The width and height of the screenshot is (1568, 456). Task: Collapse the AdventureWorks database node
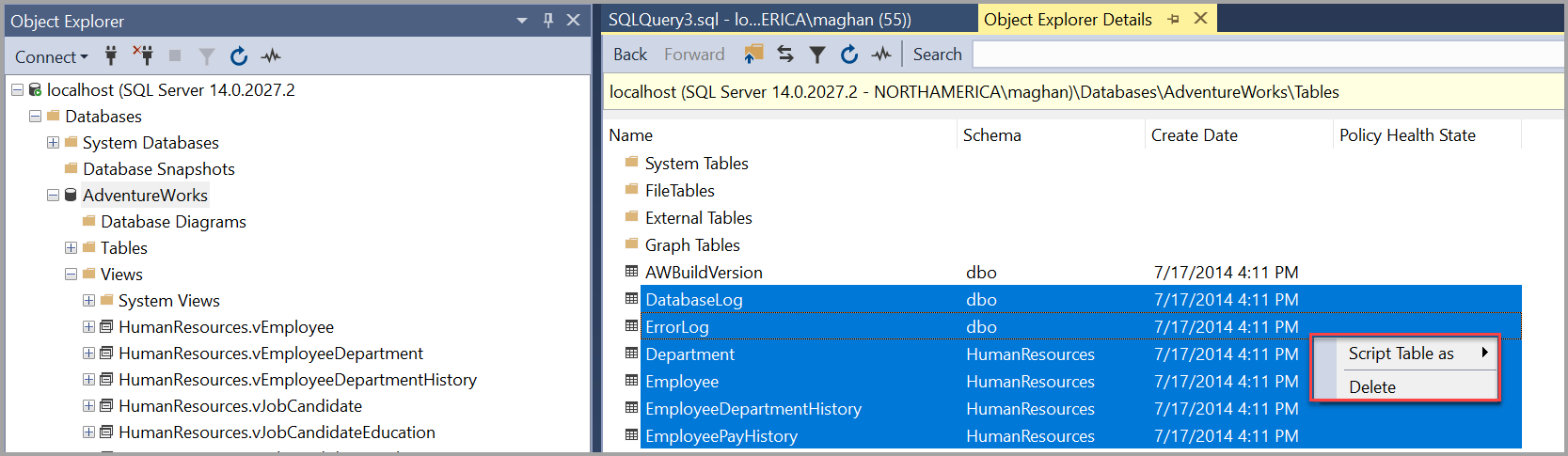tap(53, 196)
